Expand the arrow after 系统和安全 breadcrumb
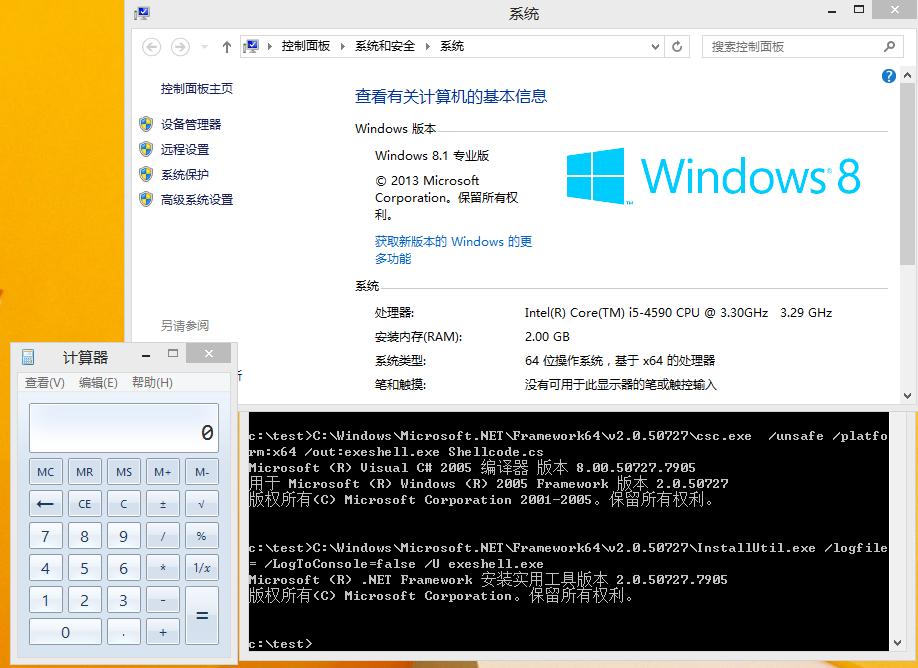This screenshot has width=918, height=668. 427,46
